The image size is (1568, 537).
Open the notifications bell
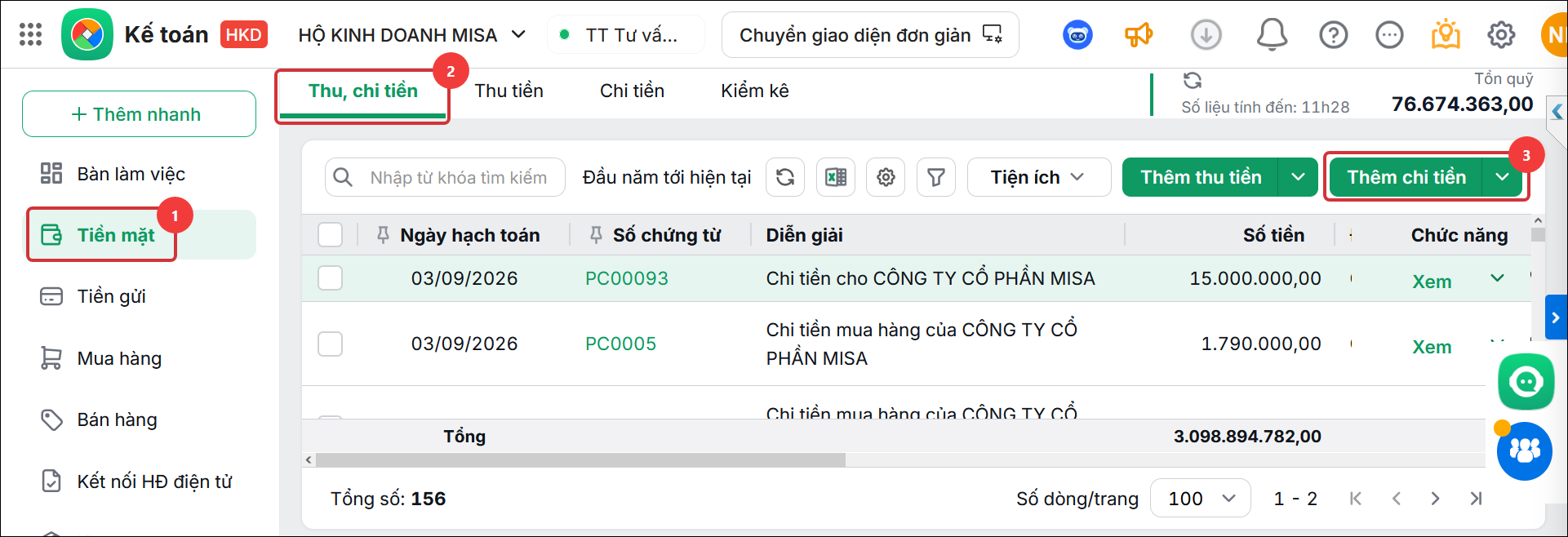tap(1272, 35)
